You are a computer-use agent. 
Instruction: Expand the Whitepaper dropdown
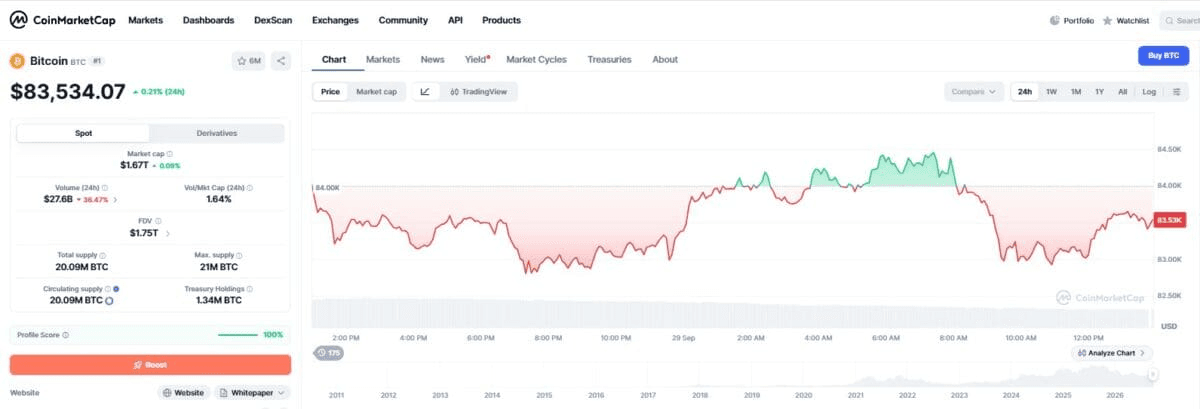253,393
